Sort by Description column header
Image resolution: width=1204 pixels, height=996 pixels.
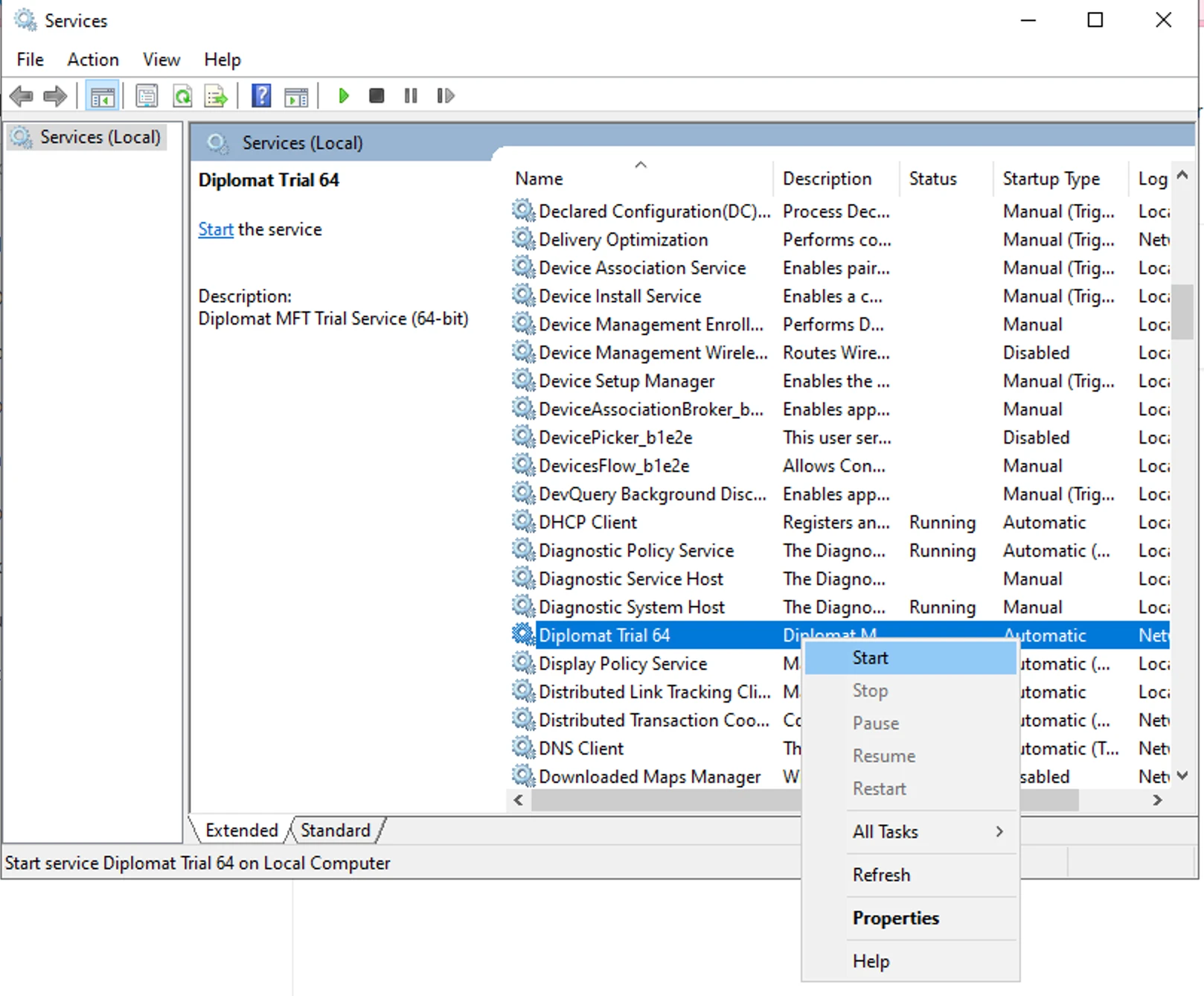click(x=836, y=179)
